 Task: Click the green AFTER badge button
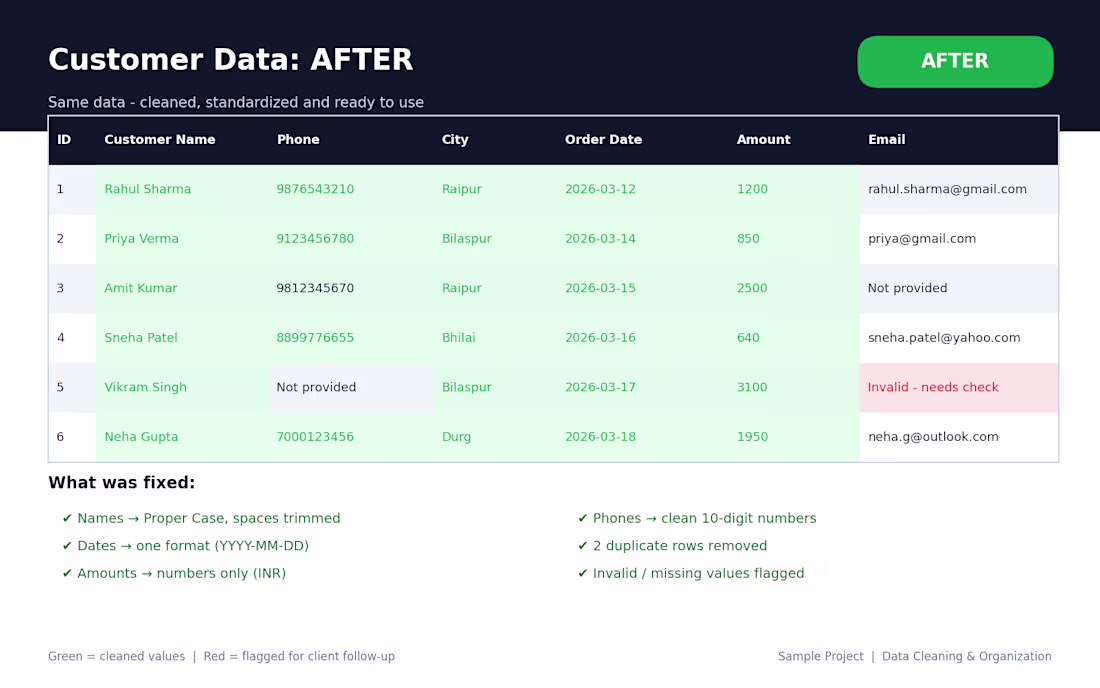pos(955,62)
